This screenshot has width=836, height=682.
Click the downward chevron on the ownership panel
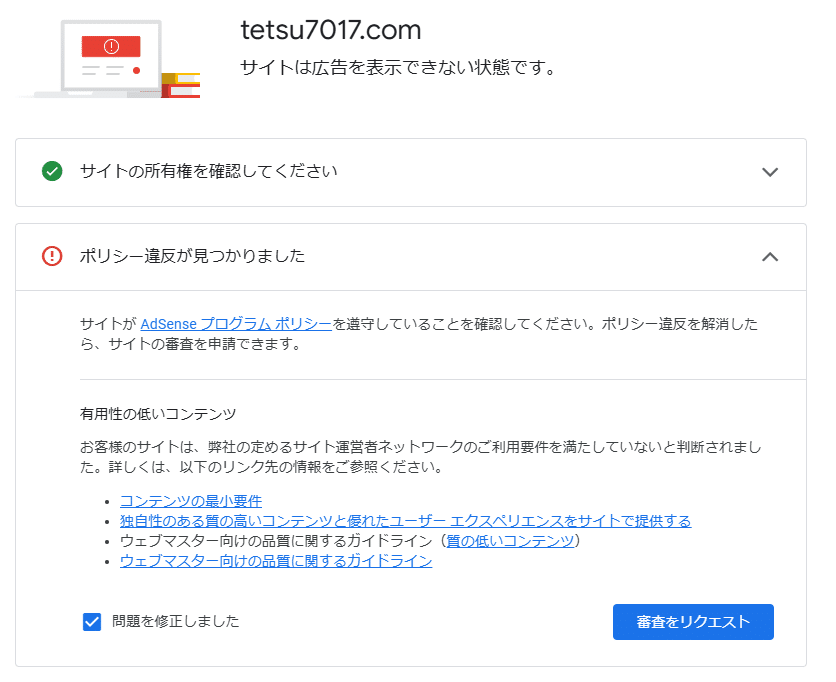770,172
